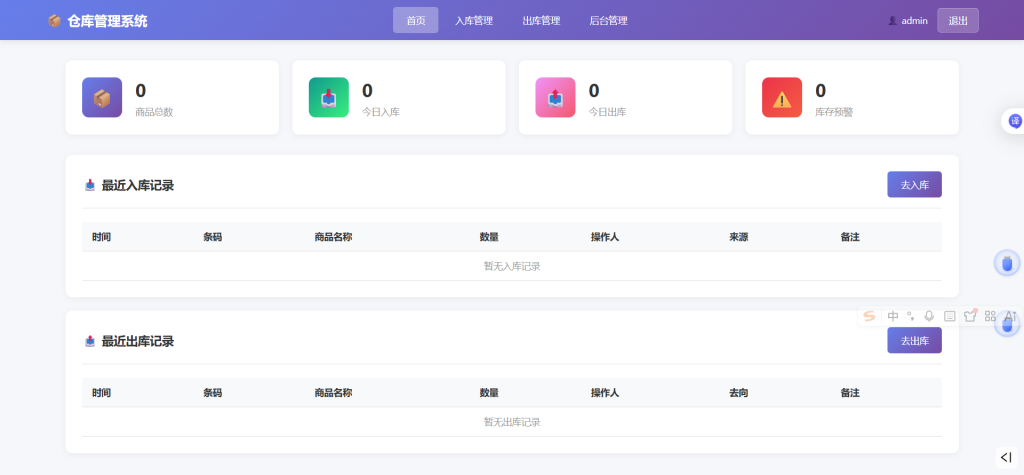The width and height of the screenshot is (1024, 475).
Task: Click the 仓库管理系统 title link
Action: point(107,21)
